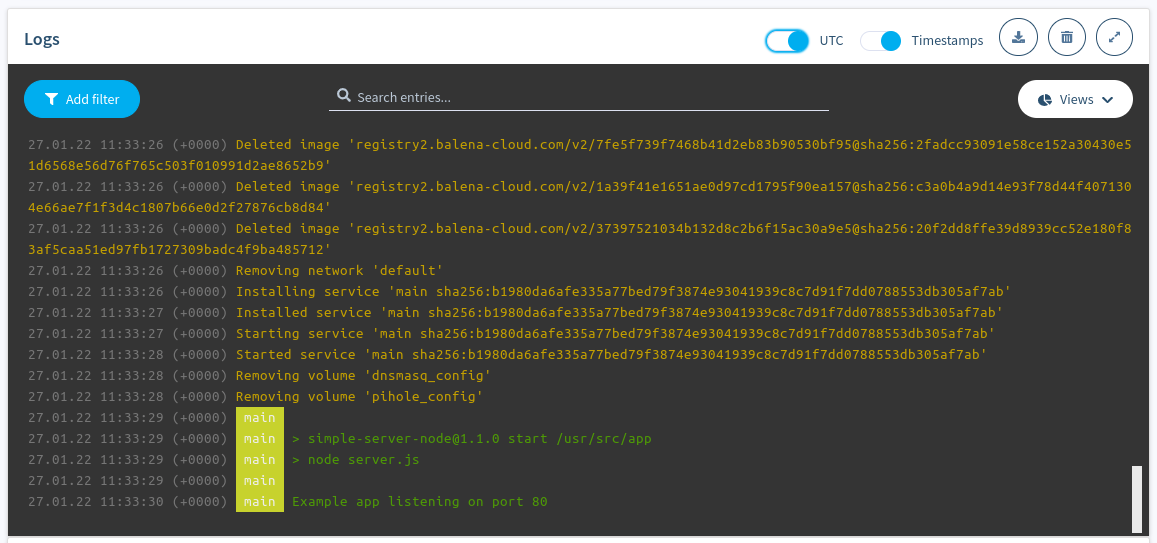Click the funnel icon in Add filter
Viewport: 1157px width, 543px height.
click(x=52, y=100)
